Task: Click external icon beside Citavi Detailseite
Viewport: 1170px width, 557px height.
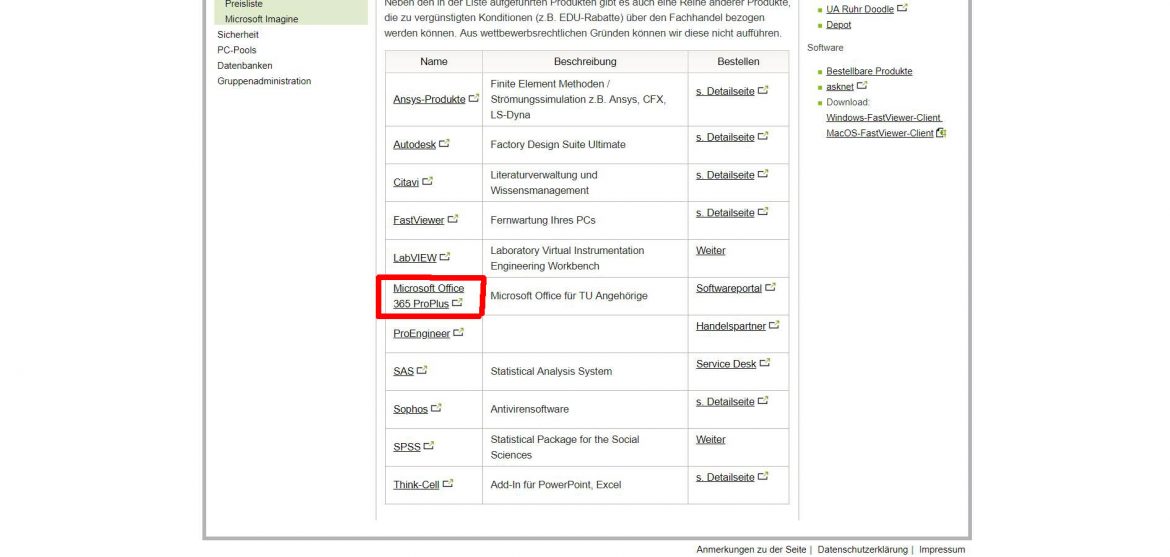Action: pyautogui.click(x=763, y=173)
